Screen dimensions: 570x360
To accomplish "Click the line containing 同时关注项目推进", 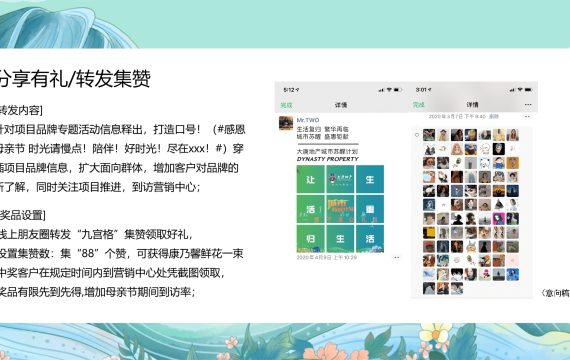I will pos(100,187).
